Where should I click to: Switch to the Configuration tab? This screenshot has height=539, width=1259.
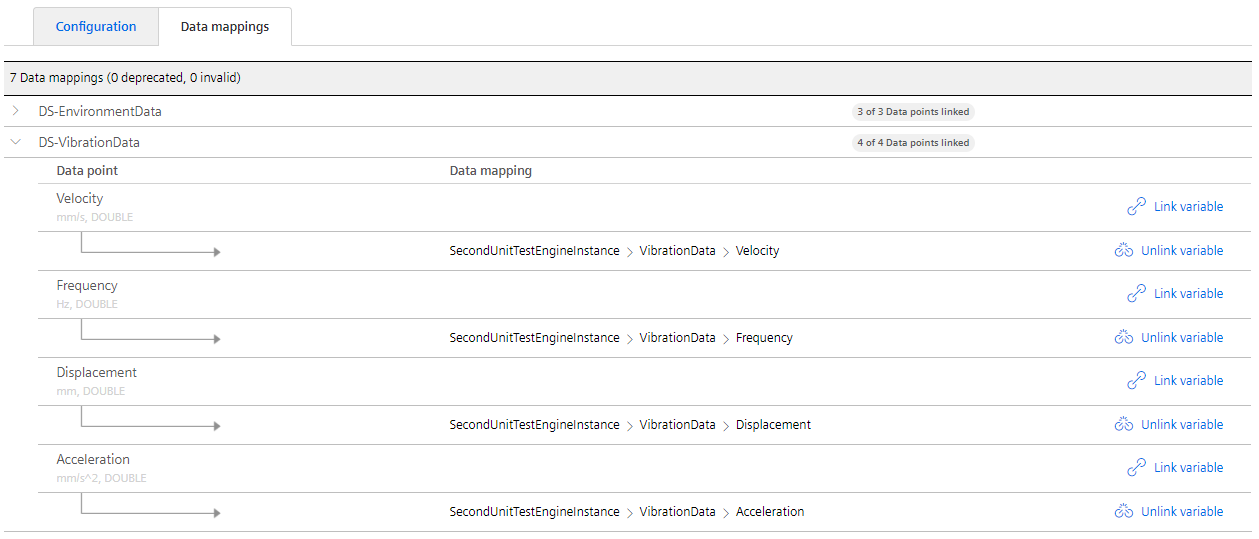96,27
